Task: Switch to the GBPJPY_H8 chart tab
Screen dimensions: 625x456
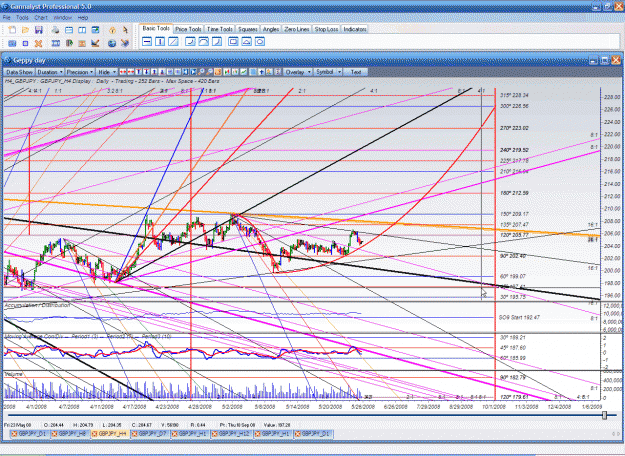Action: click(x=71, y=434)
